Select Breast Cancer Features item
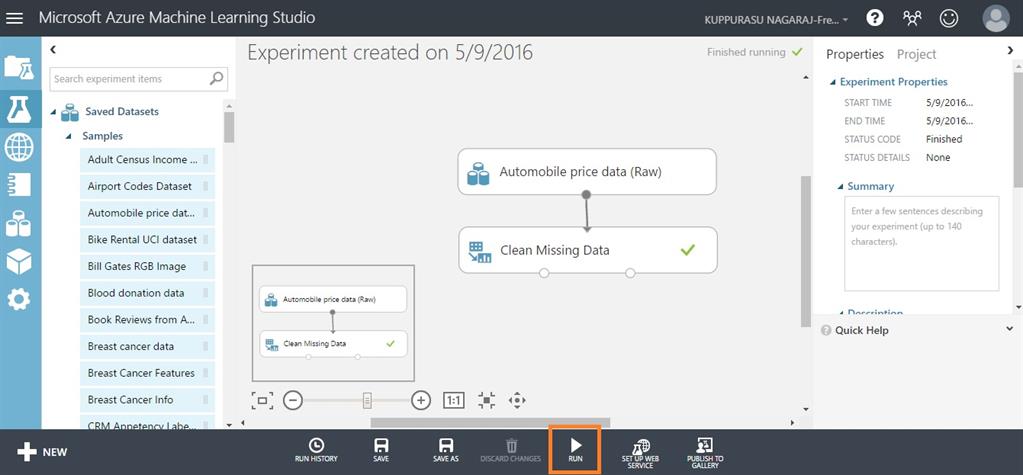The width and height of the screenshot is (1023, 475). tap(147, 373)
